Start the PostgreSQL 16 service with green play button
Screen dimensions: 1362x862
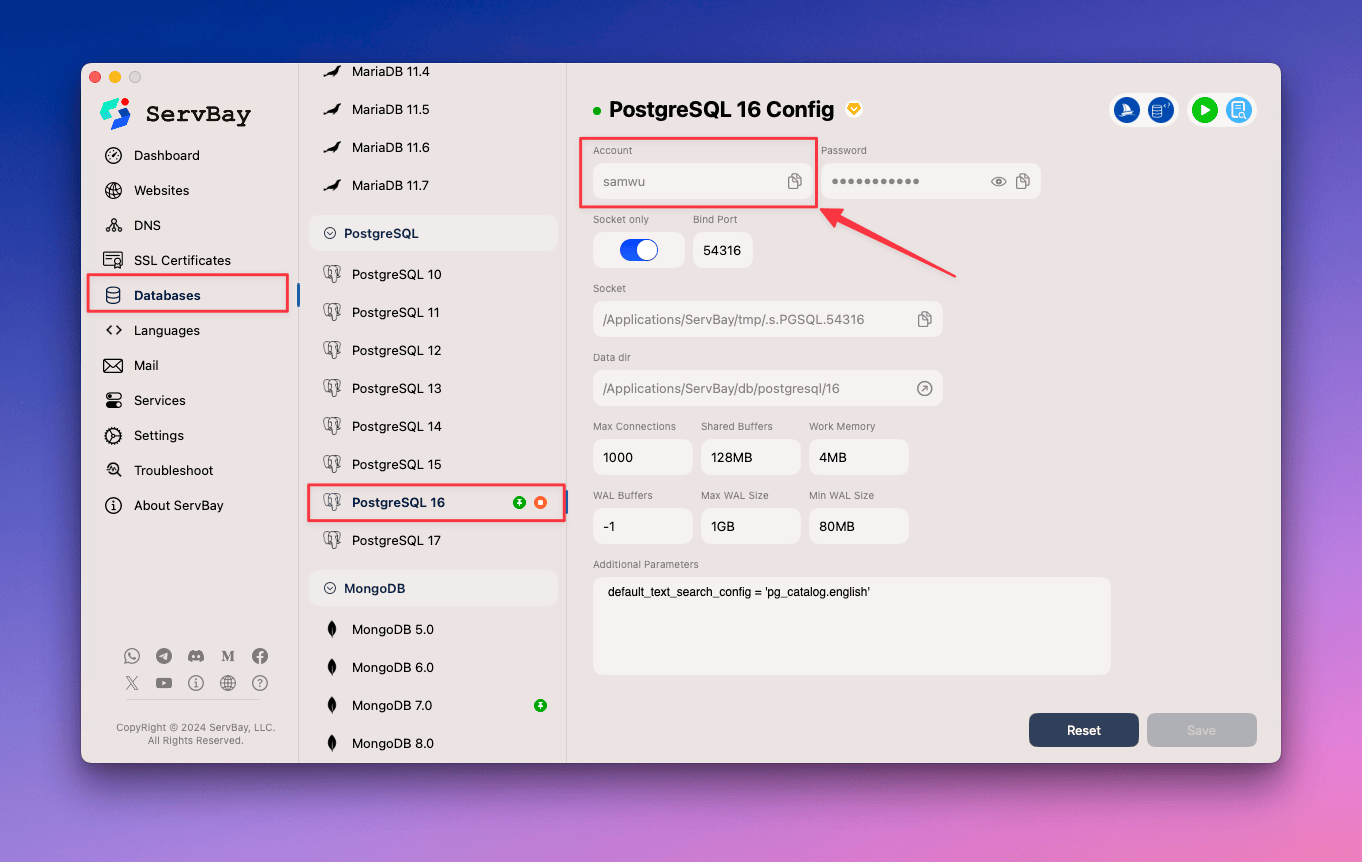point(1204,110)
